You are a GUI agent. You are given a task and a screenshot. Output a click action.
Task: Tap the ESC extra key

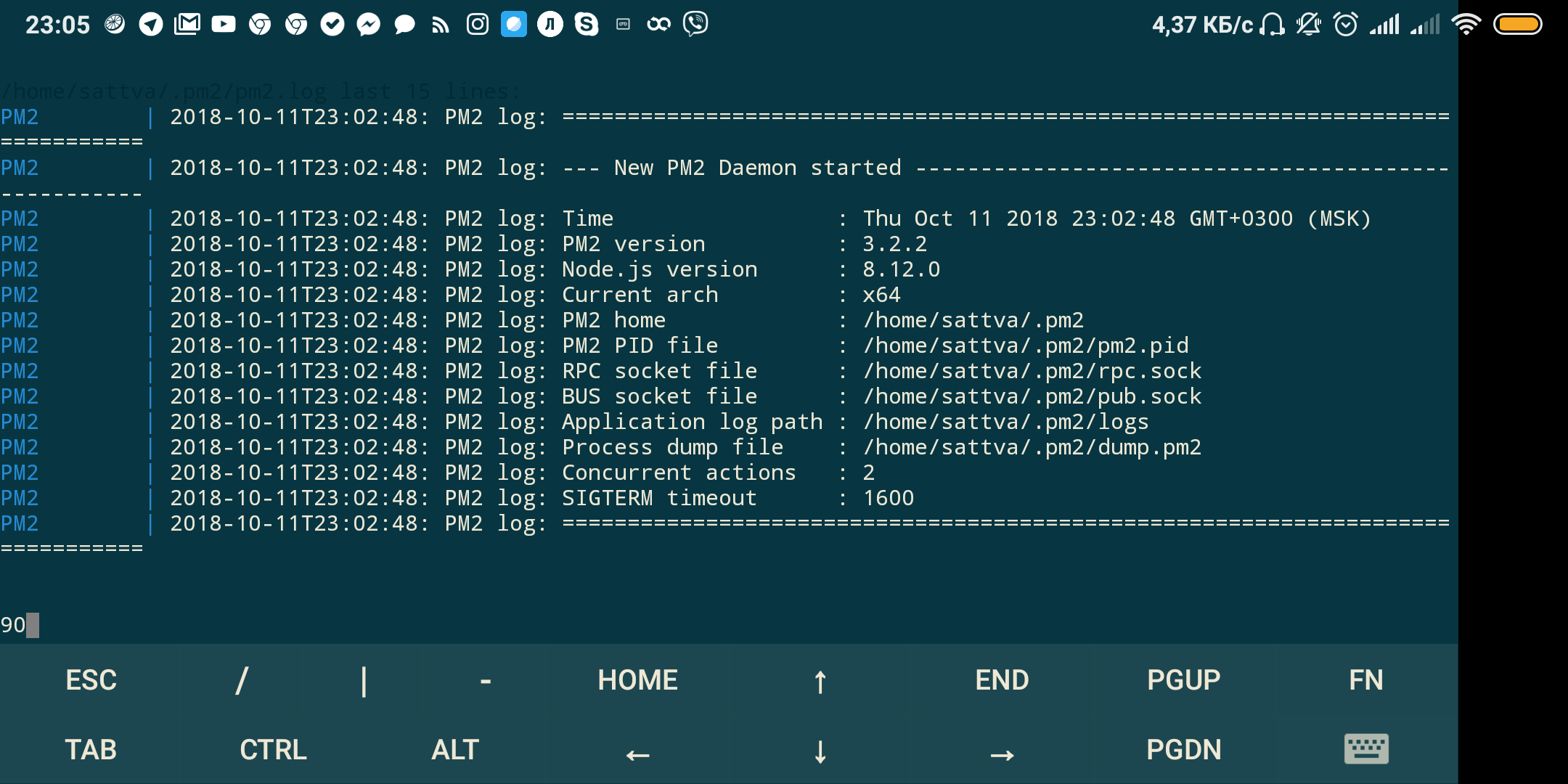(x=91, y=680)
